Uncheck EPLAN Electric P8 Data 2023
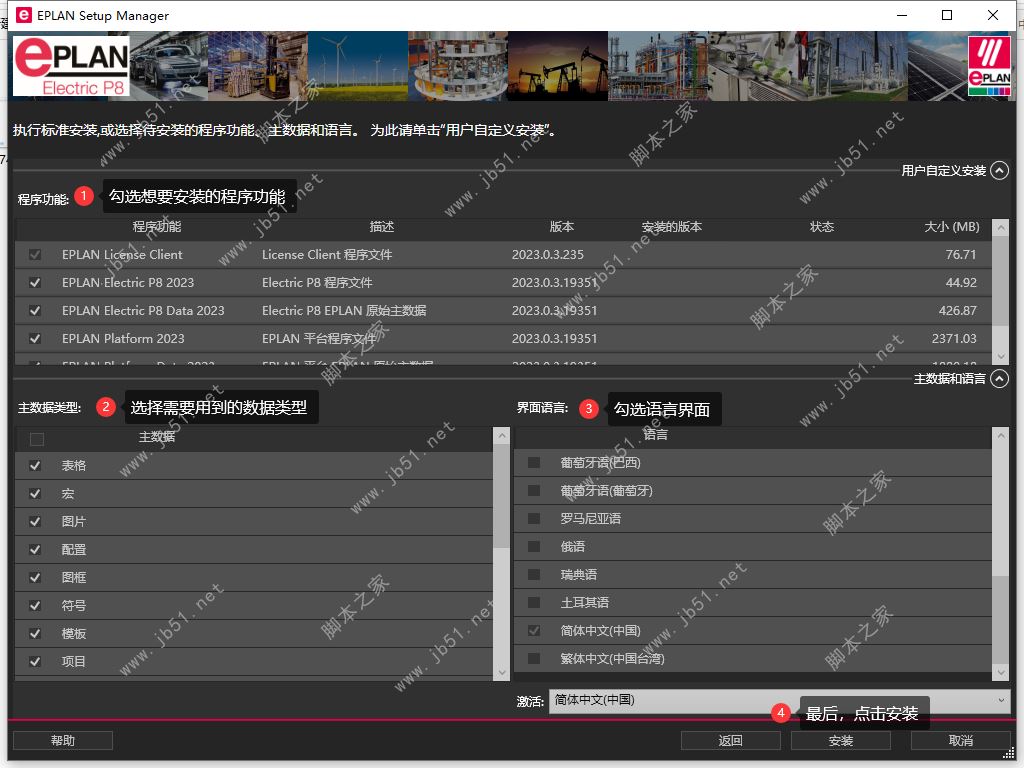This screenshot has width=1024, height=768. [35, 311]
